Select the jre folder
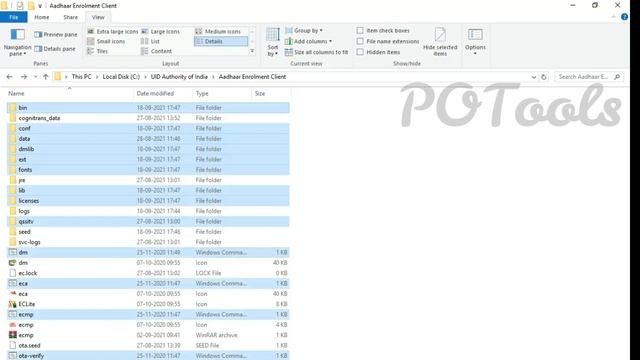 pos(148,180)
